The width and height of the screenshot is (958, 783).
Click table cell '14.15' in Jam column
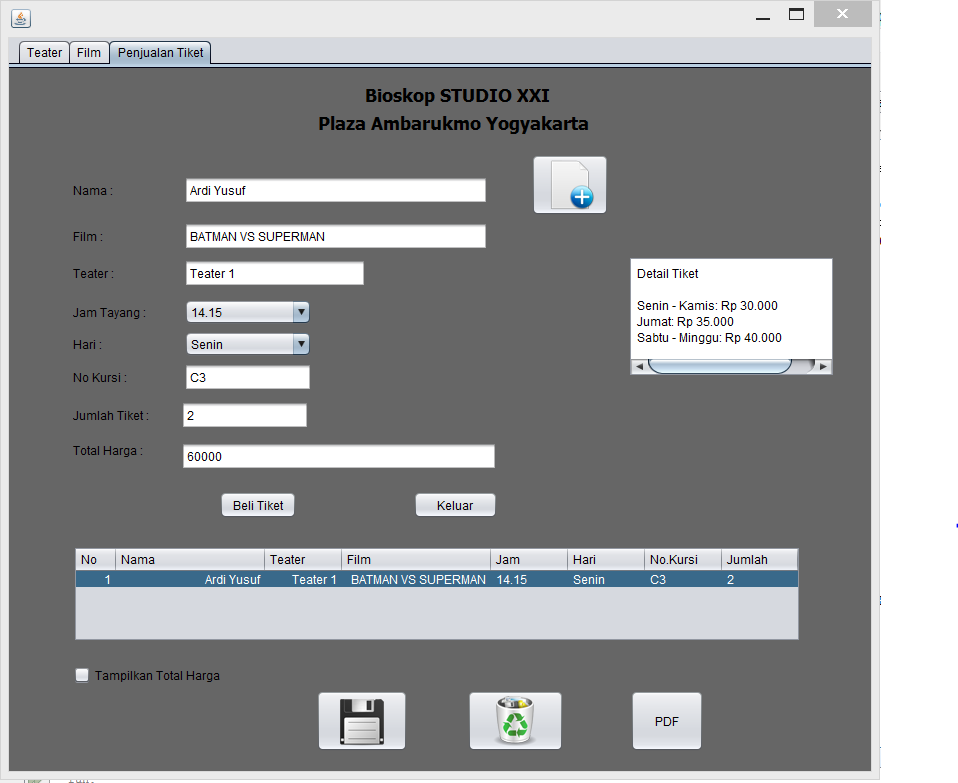528,579
